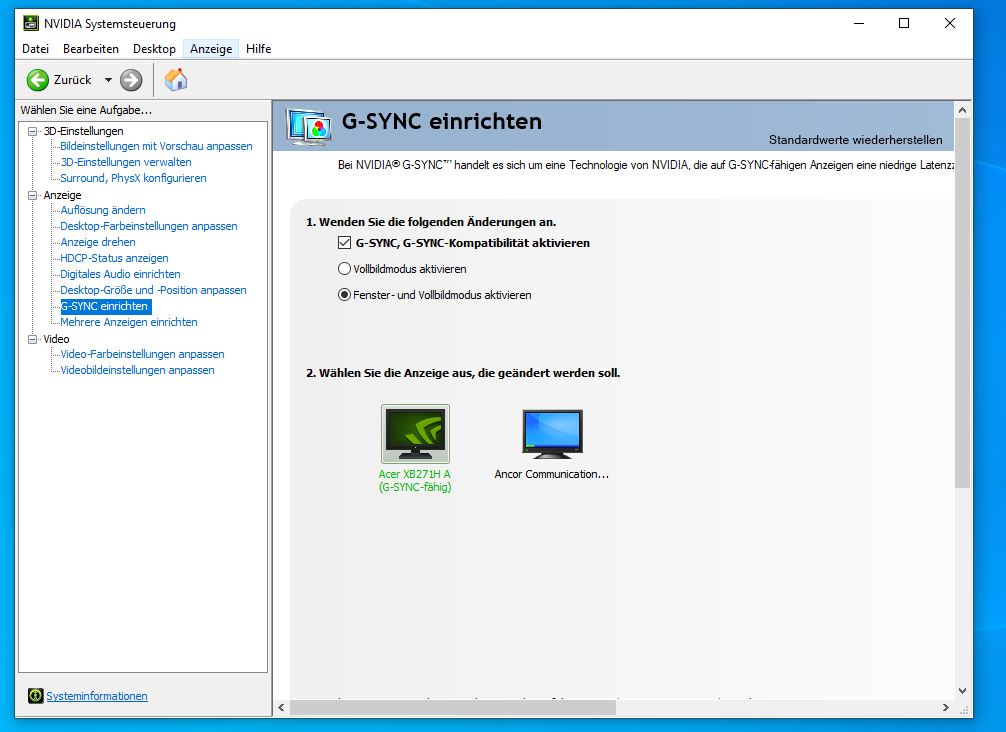
Task: Open the Hilfe menu
Action: [259, 49]
